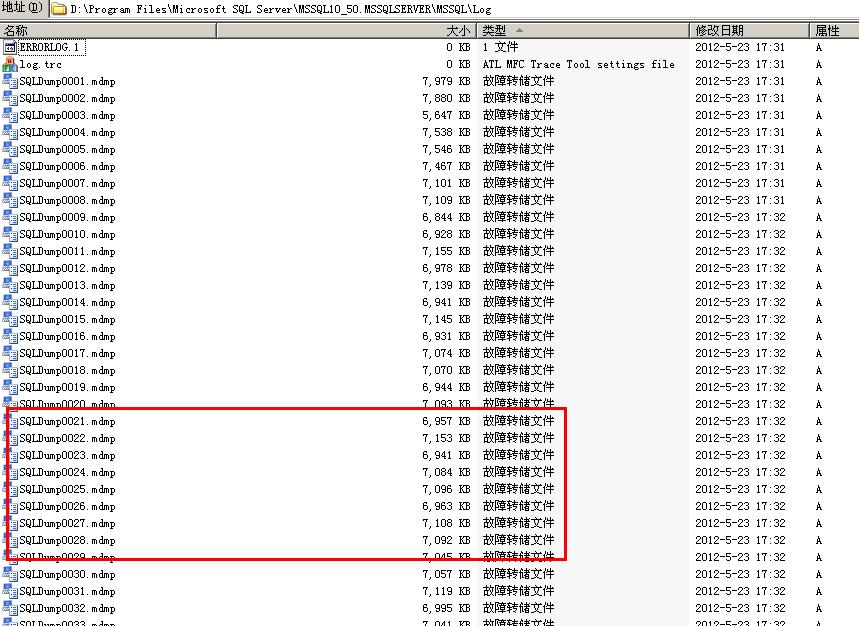This screenshot has height=626, width=859.
Task: Click the 7,119 KB size of SQLDump0031
Action: (x=446, y=591)
